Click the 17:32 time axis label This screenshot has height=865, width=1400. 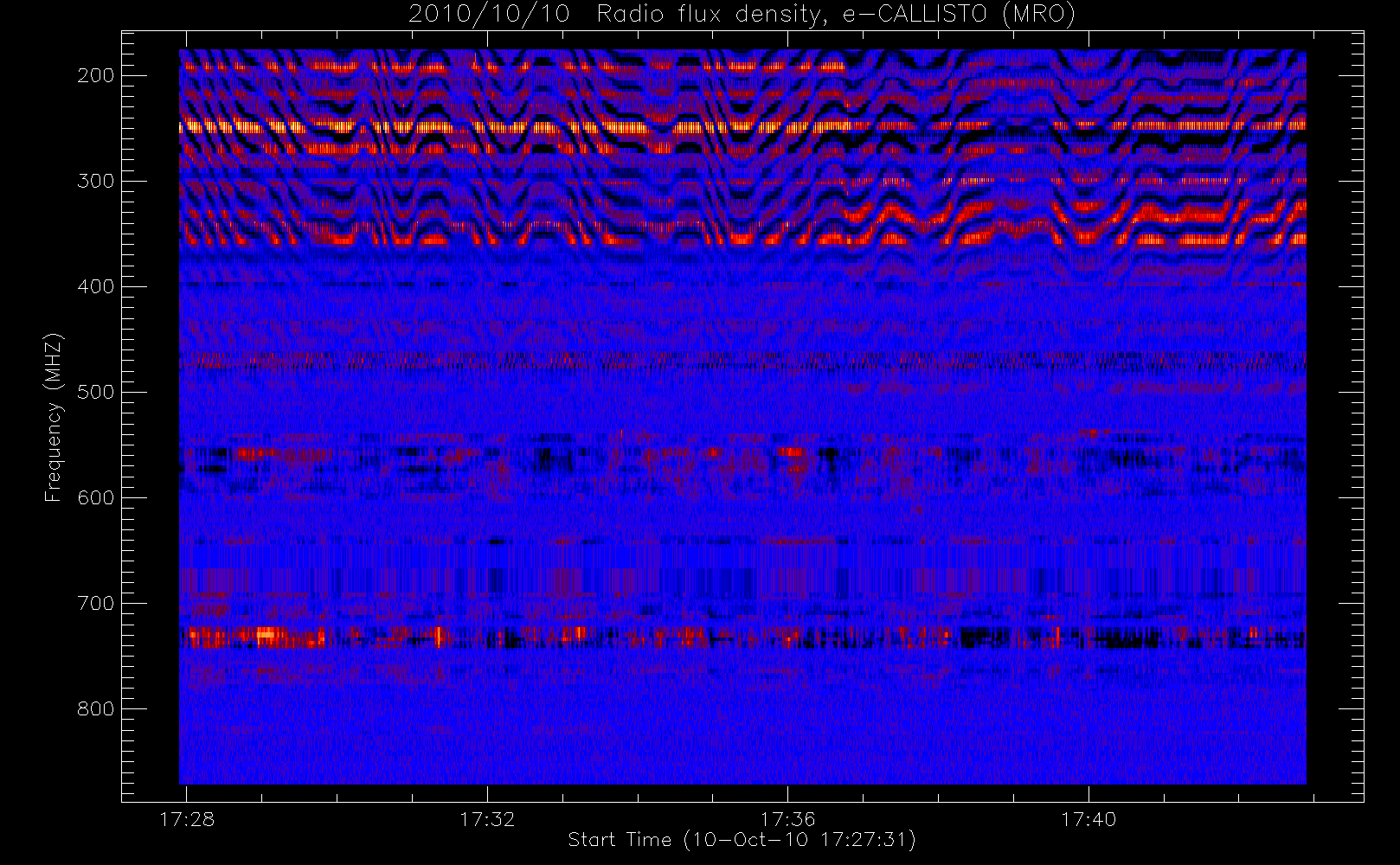pyautogui.click(x=487, y=819)
